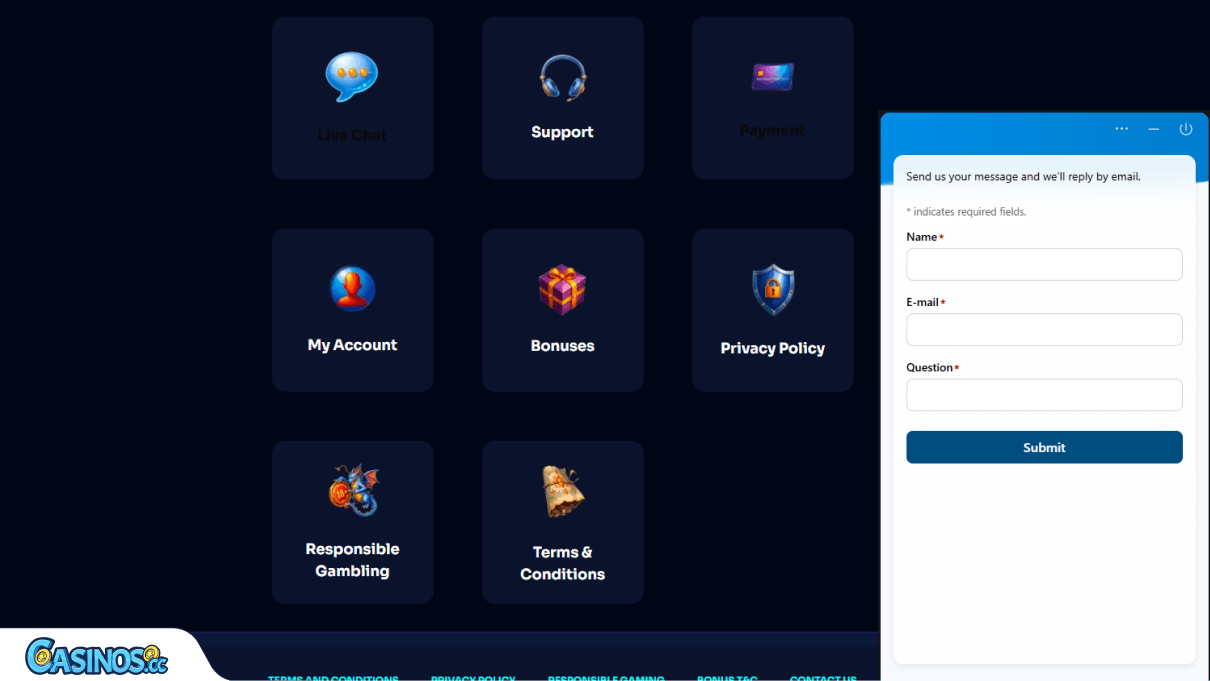The height and width of the screenshot is (681, 1210).
Task: Open Responsible Gaming in the footer
Action: (606, 678)
